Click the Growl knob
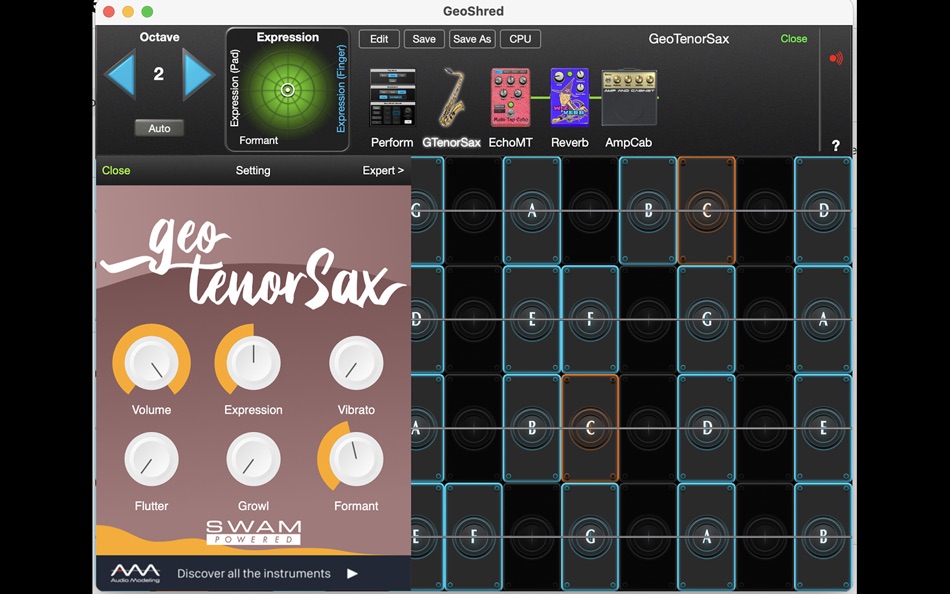 [x=253, y=459]
